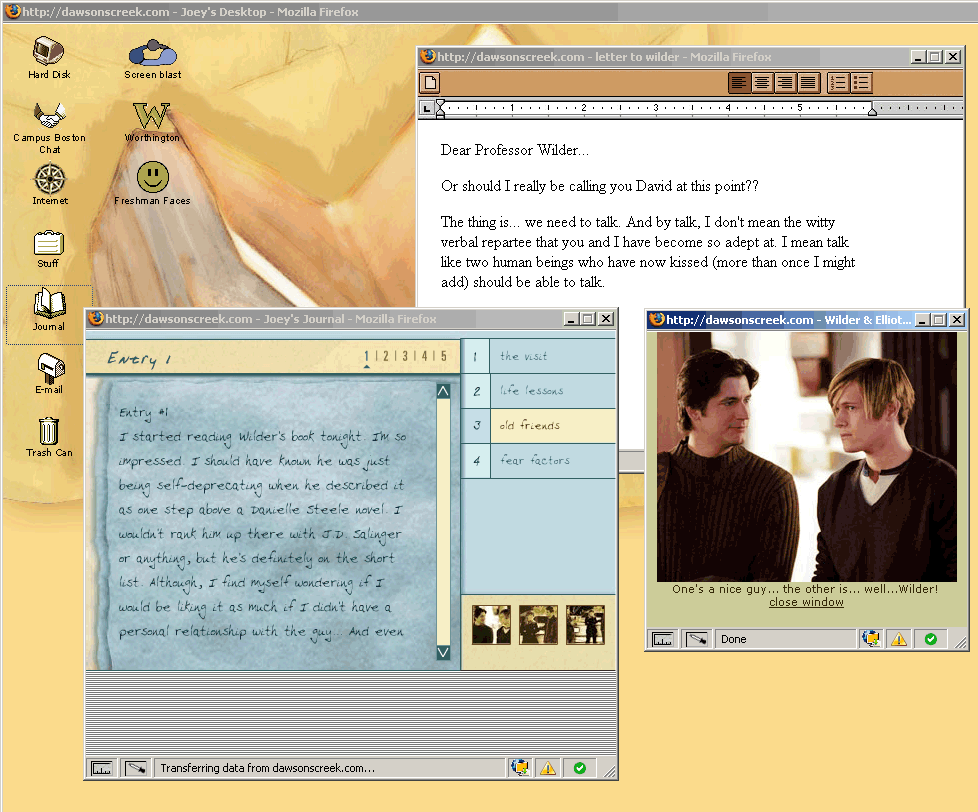The image size is (978, 812).
Task: Click the "close window" link
Action: click(x=806, y=602)
